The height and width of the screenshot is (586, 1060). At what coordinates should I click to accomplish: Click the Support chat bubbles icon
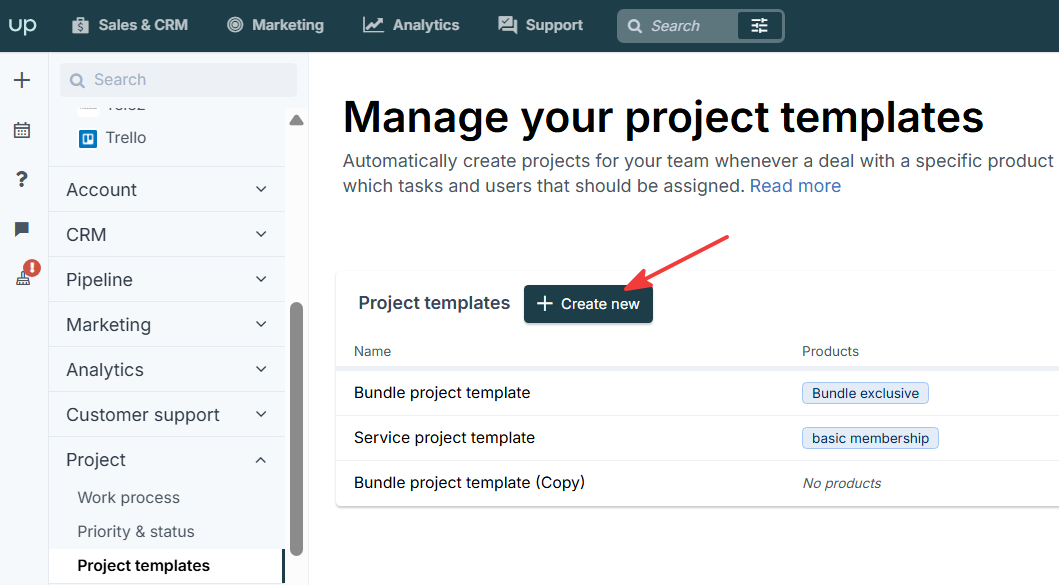508,25
